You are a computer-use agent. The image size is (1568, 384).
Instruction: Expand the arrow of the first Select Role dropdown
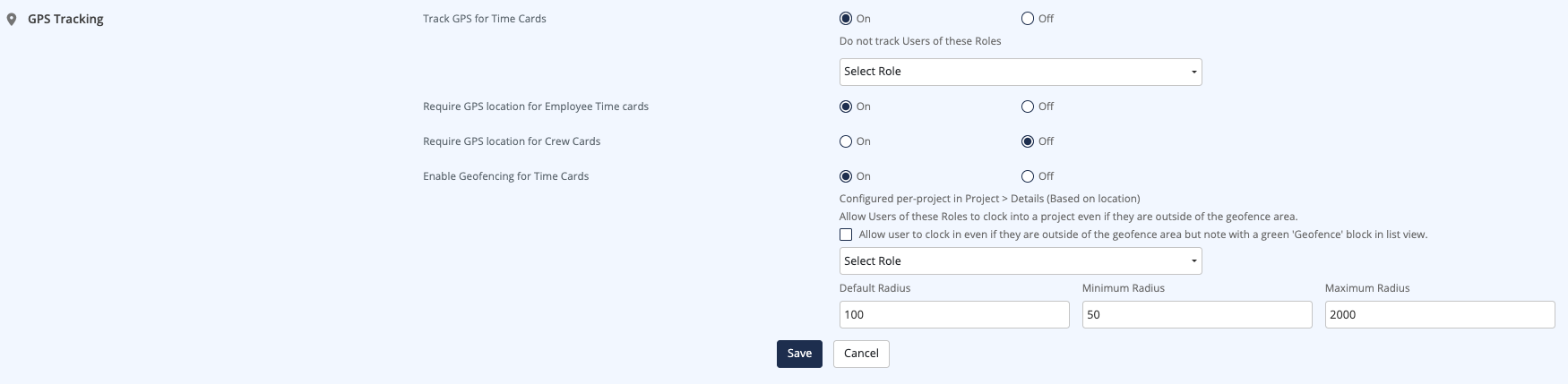tap(1194, 73)
